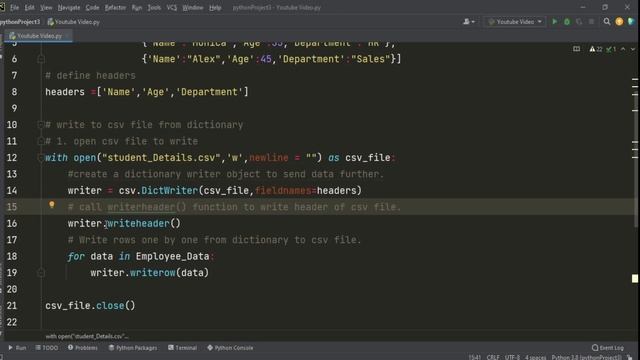Select the Youtube Video.py editor tab
Screen dimensions: 640x360
tap(39, 36)
